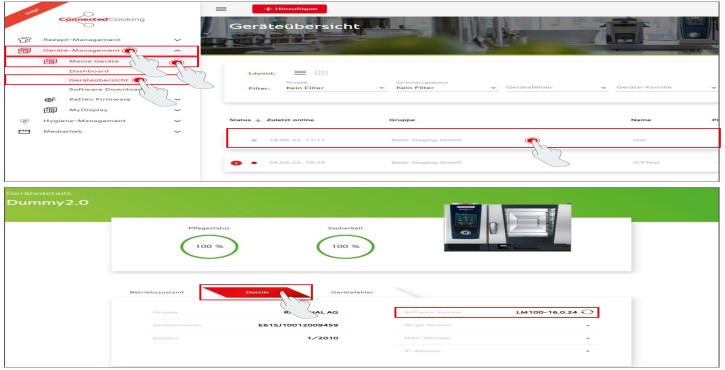
Task: Click the Name cell of the 11:17 device
Action: pos(639,140)
